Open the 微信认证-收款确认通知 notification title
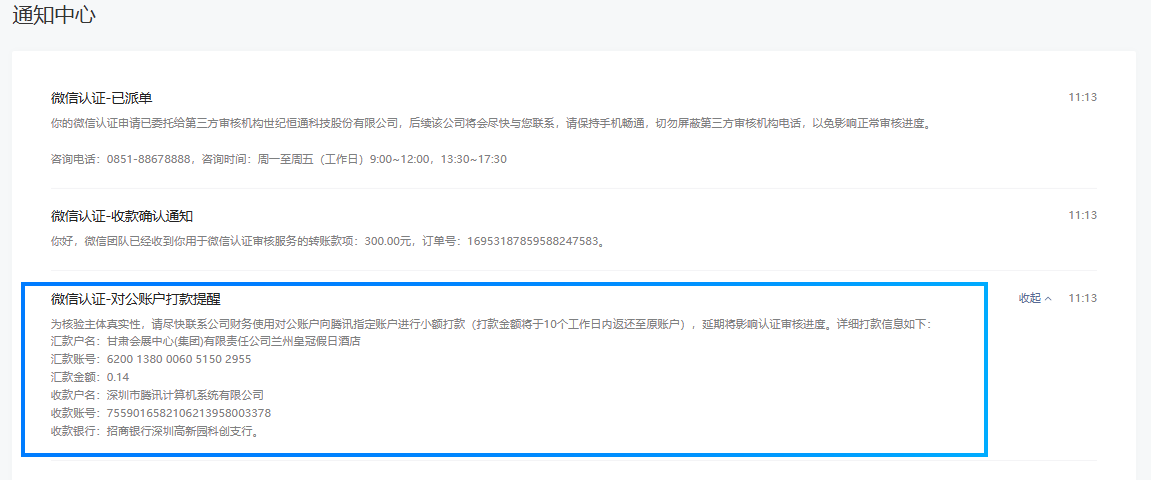This screenshot has width=1151, height=480. (x=122, y=217)
